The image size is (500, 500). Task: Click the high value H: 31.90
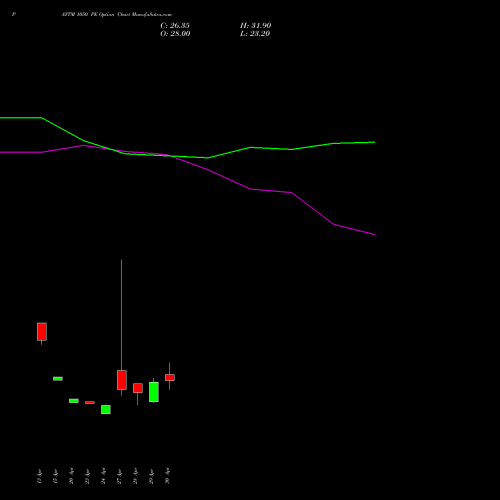coord(255,26)
